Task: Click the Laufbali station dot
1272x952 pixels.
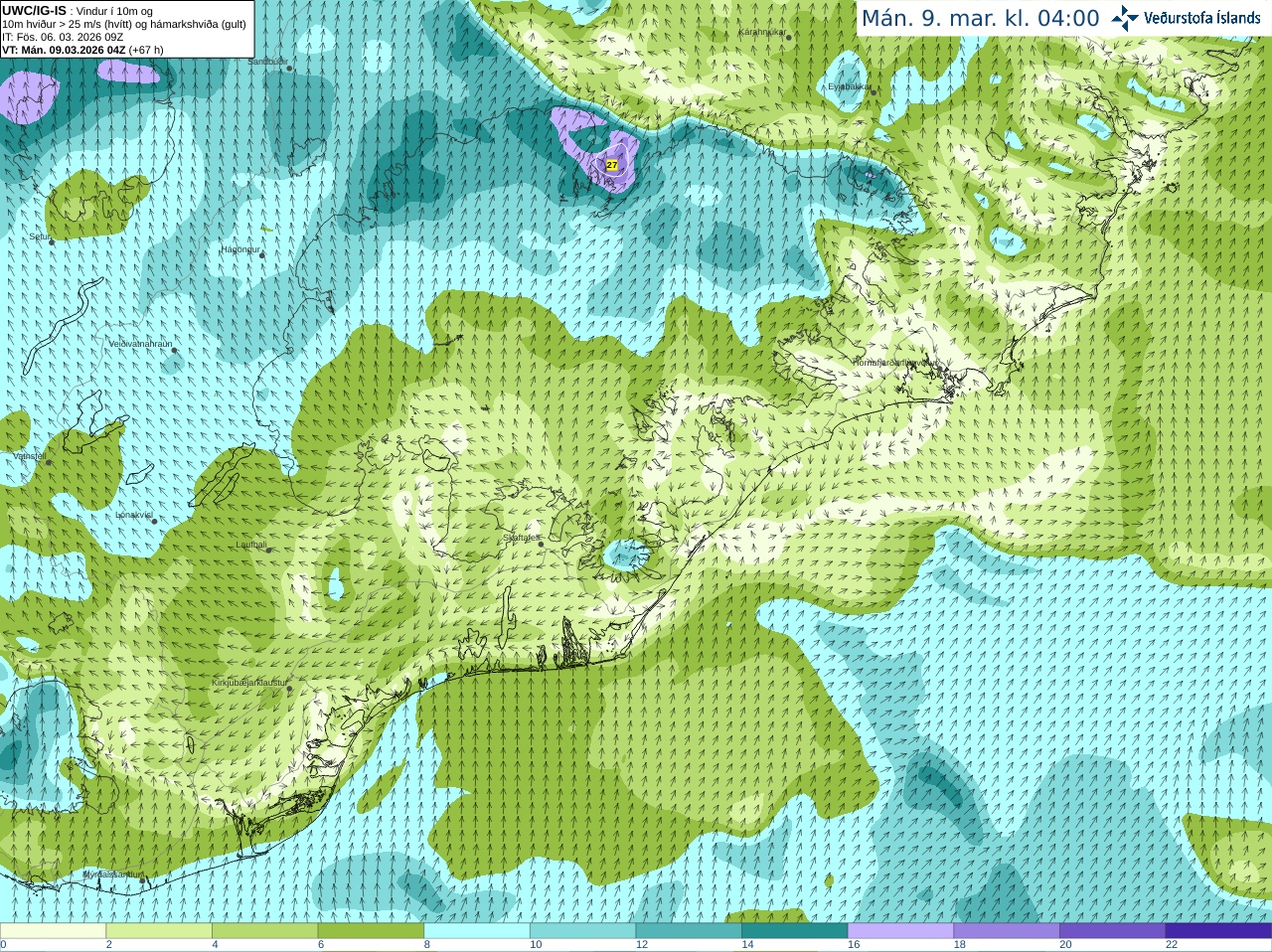Action: 268,550
